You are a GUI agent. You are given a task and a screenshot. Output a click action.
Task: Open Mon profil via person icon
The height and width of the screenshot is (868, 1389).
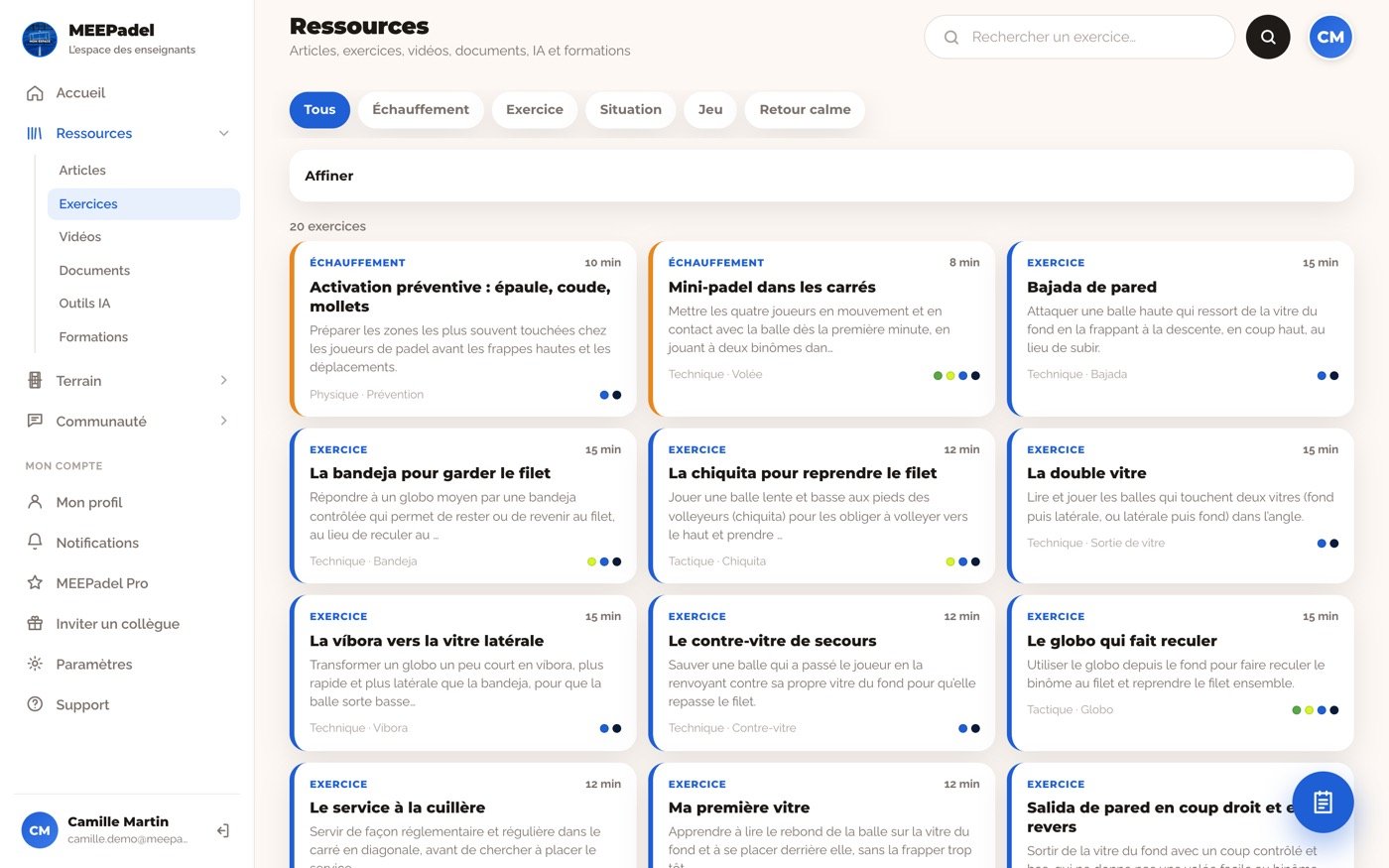[35, 502]
